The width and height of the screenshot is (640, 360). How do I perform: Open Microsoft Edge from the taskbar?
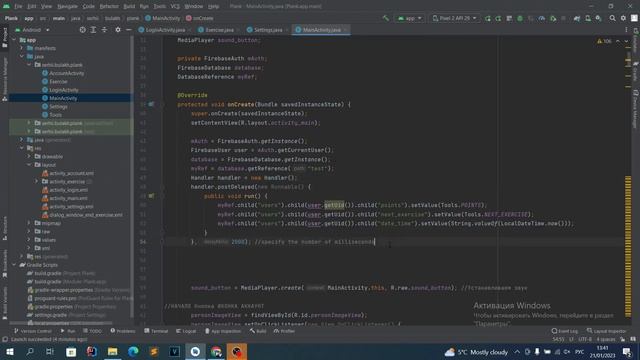(133, 352)
